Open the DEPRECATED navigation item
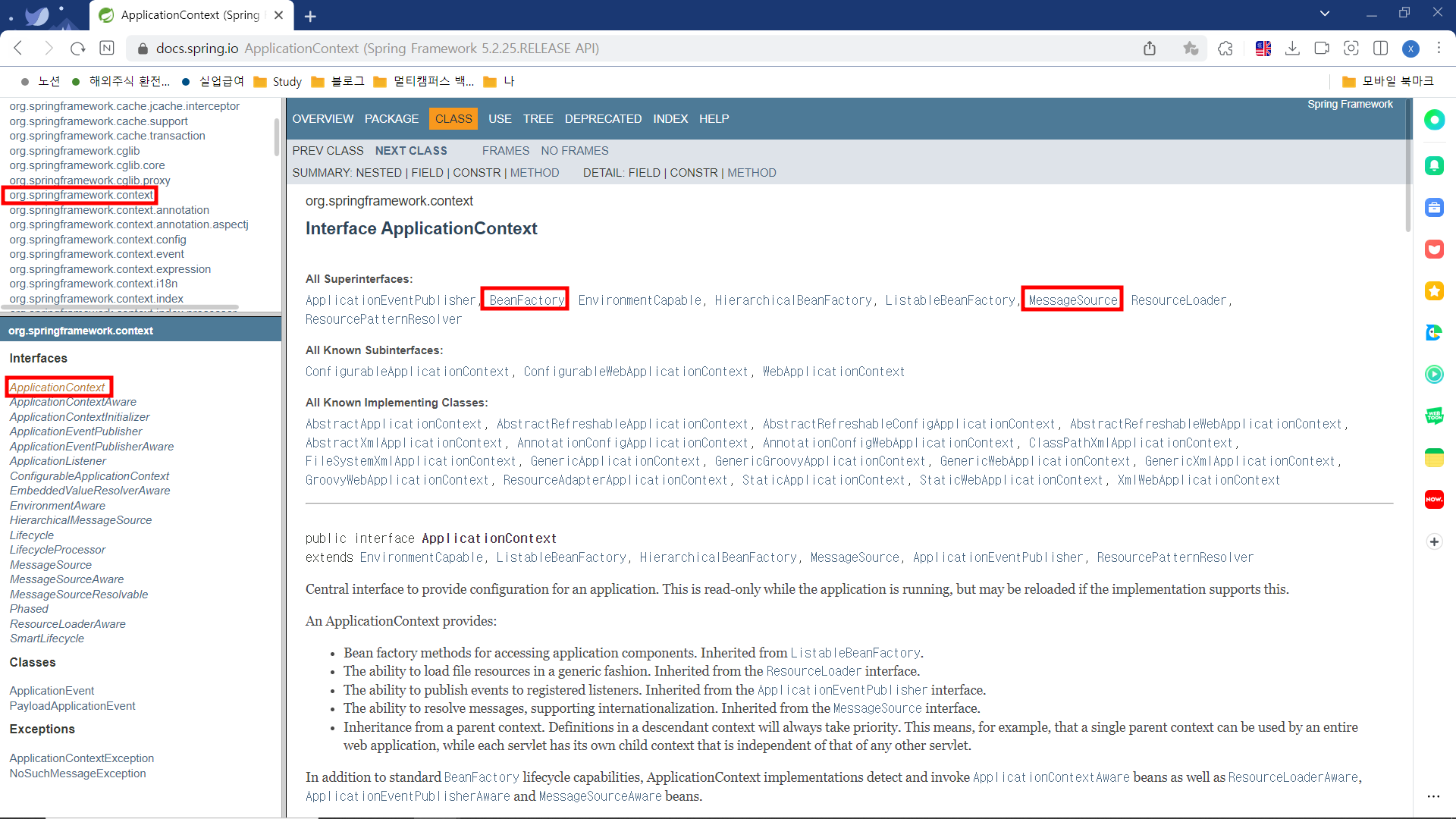Viewport: 1456px width, 819px height. pyautogui.click(x=603, y=119)
